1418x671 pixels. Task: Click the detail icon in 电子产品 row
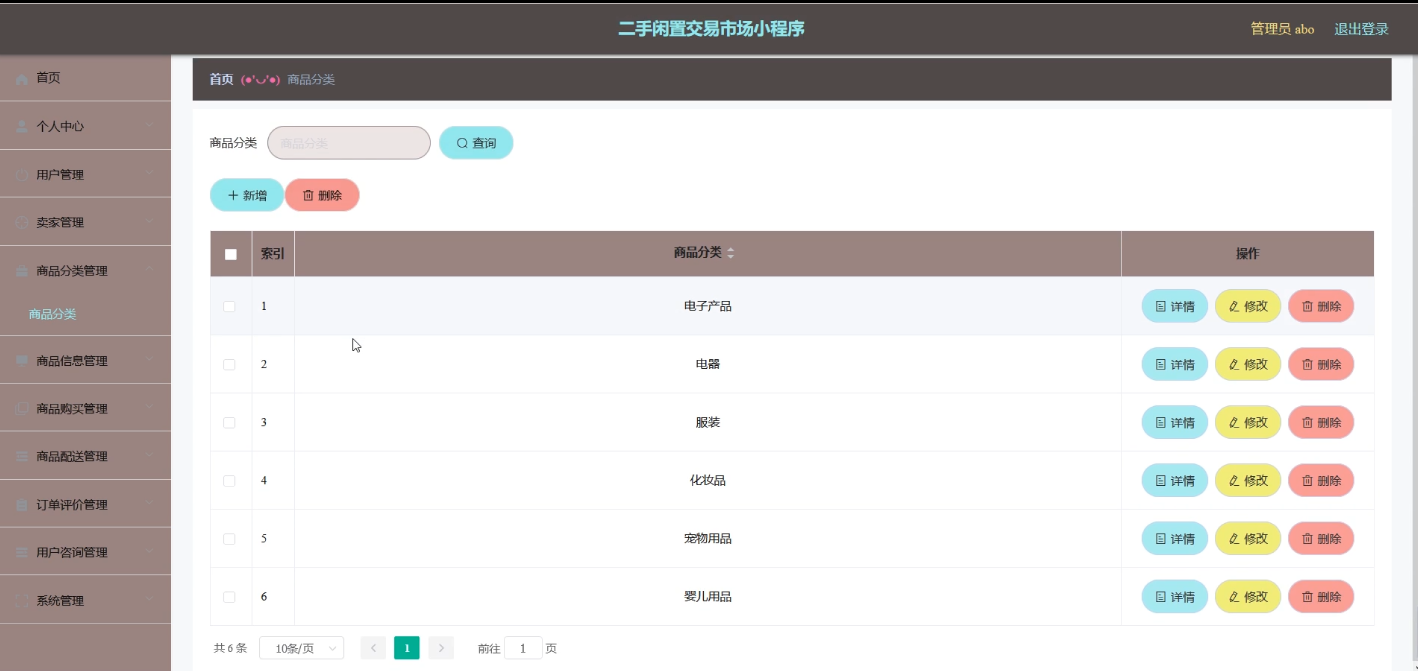tap(1160, 306)
